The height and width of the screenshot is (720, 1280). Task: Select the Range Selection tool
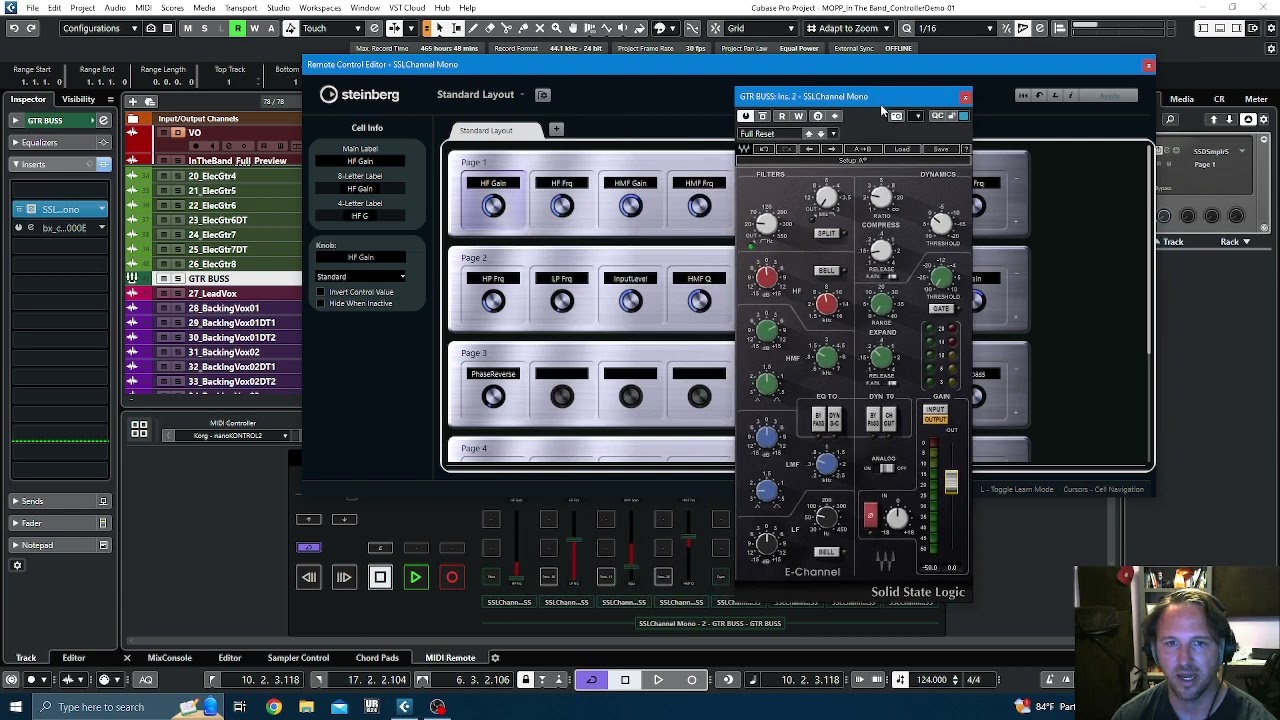pos(456,28)
